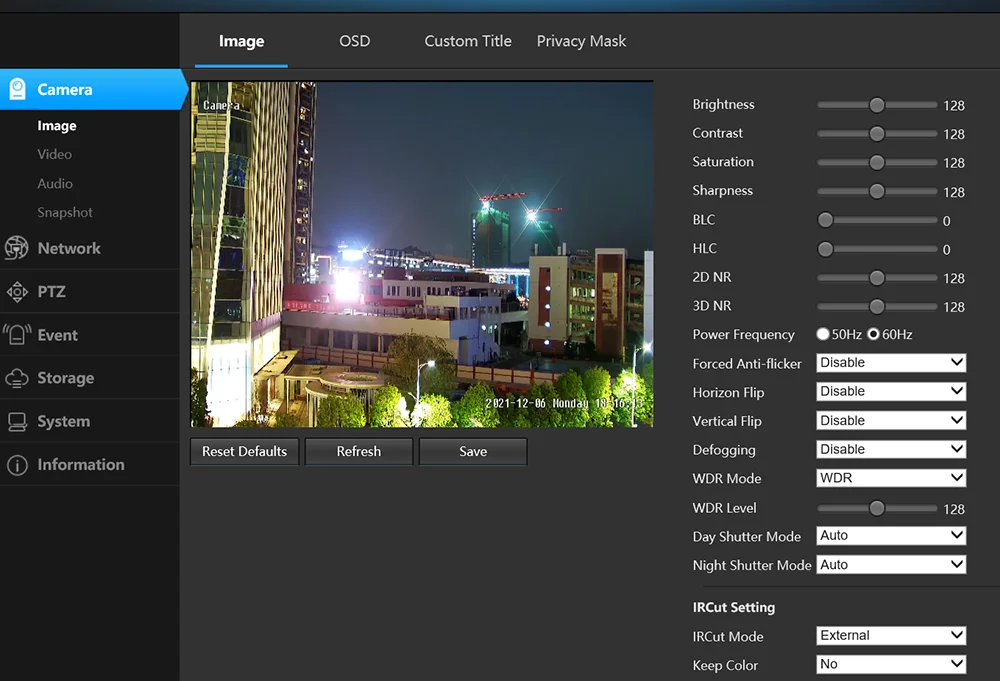
Task: Open the Event settings icon
Action: [x=19, y=334]
